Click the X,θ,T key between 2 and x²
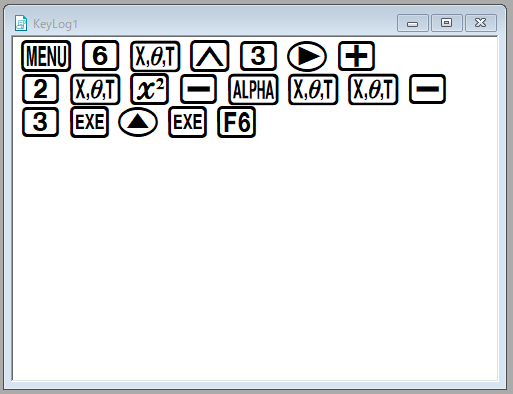The width and height of the screenshot is (513, 394). (95, 89)
